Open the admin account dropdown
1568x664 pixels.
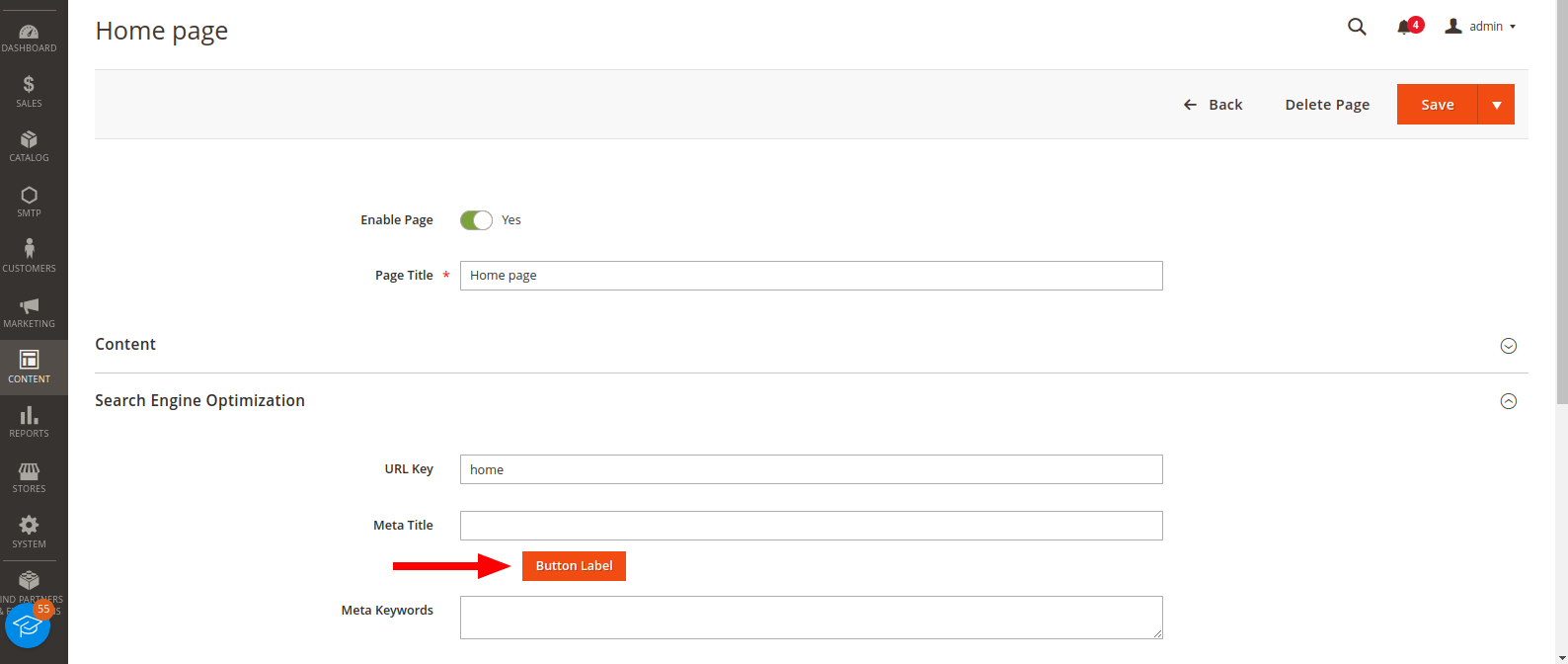(x=1480, y=27)
